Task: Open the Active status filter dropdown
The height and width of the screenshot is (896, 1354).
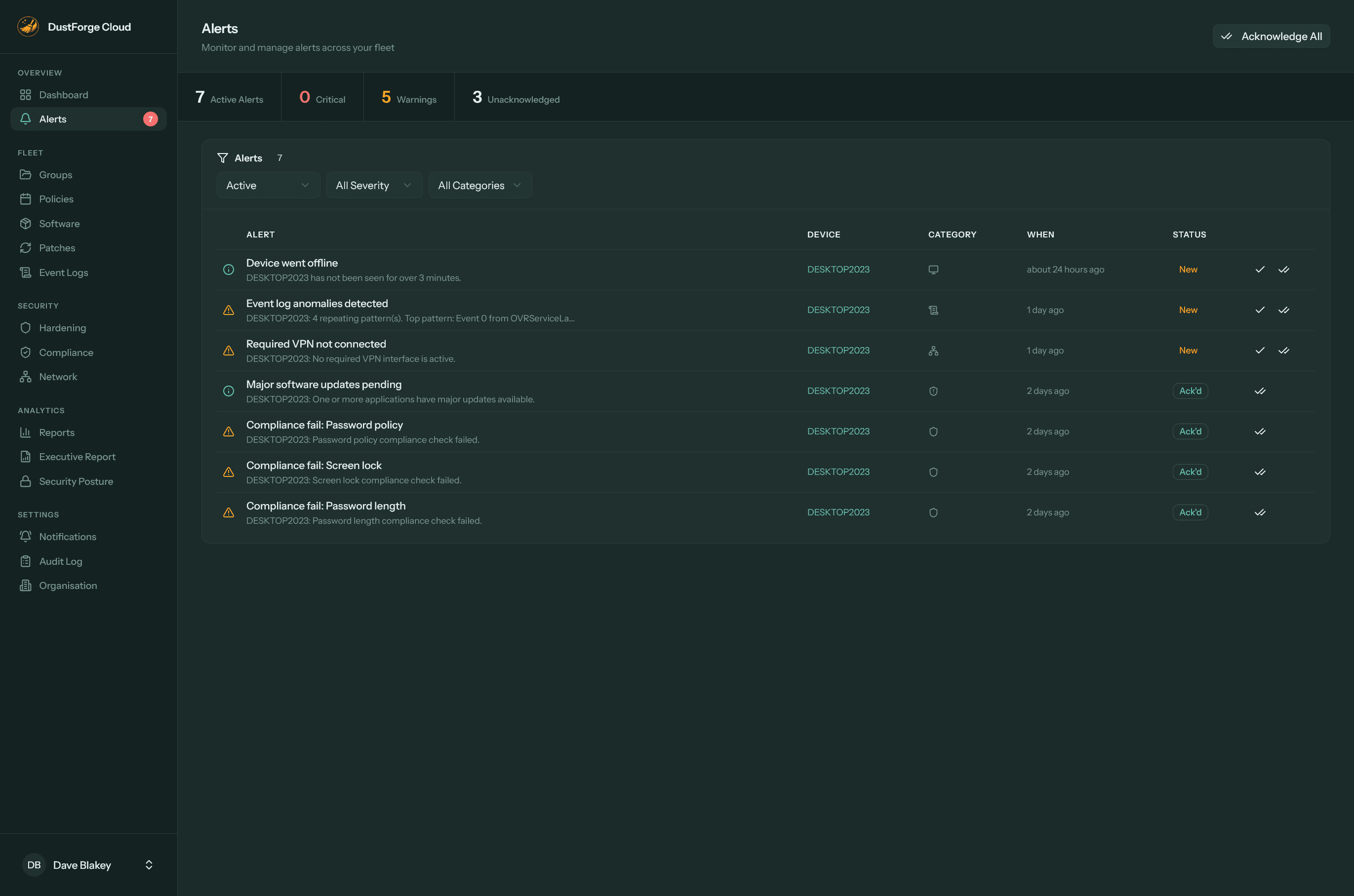Action: pos(268,185)
